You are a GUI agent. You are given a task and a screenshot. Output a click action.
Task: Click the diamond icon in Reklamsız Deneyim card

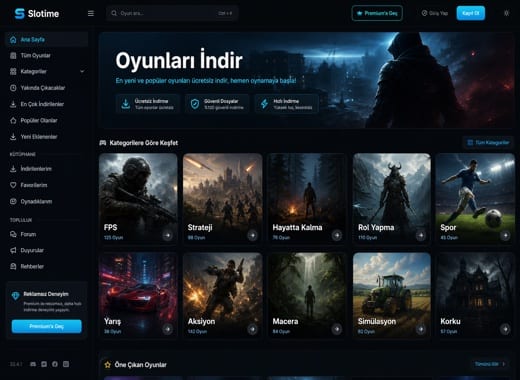tap(15, 296)
